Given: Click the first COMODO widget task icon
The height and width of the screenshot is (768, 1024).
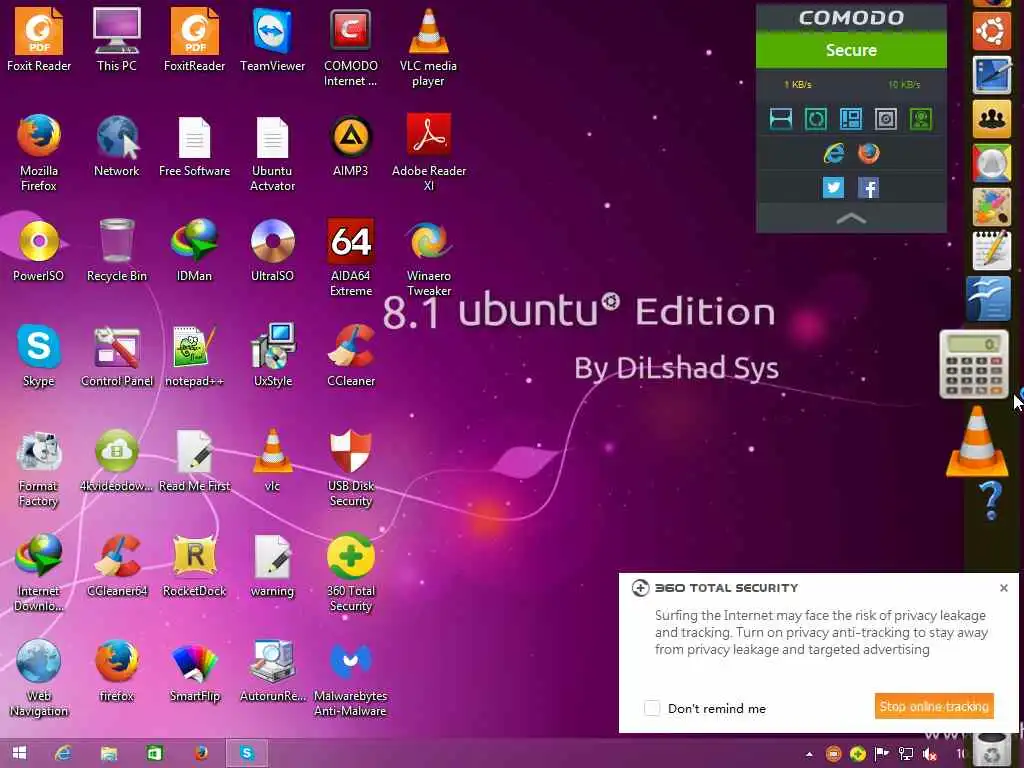Looking at the screenshot, I should (x=780, y=119).
